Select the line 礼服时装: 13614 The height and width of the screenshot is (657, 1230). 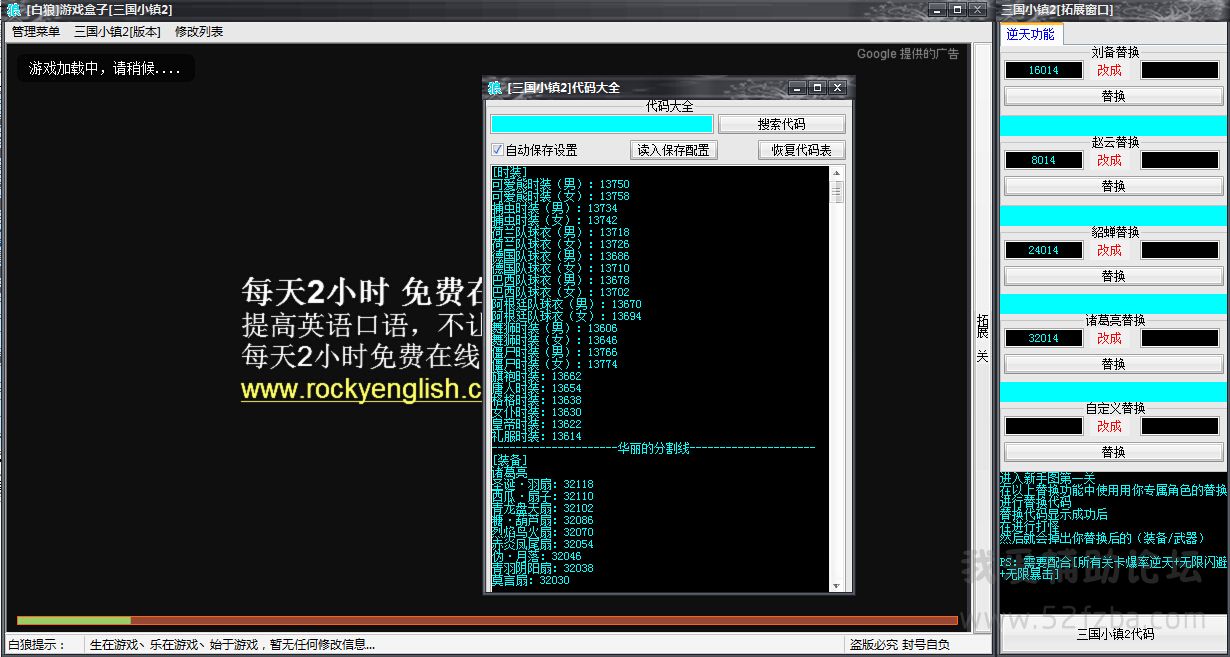point(537,437)
